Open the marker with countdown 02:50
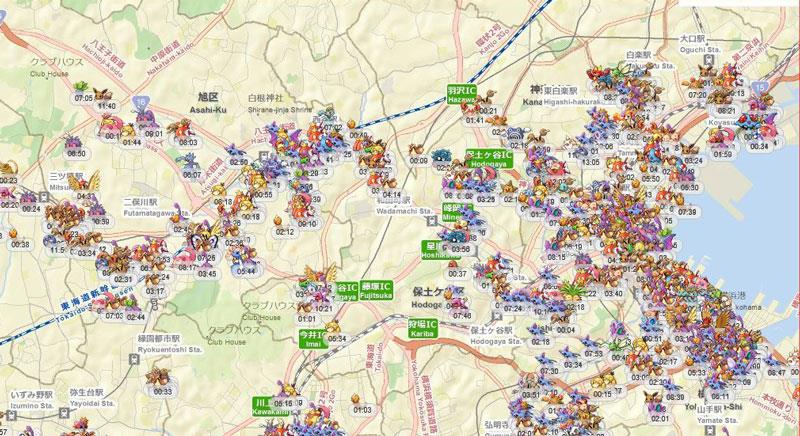 [238, 156]
